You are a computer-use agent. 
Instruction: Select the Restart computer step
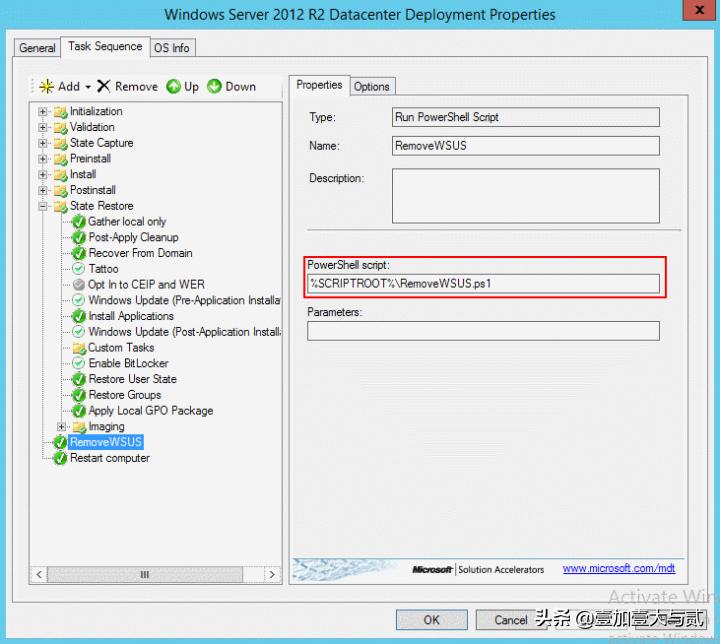pyautogui.click(x=110, y=458)
